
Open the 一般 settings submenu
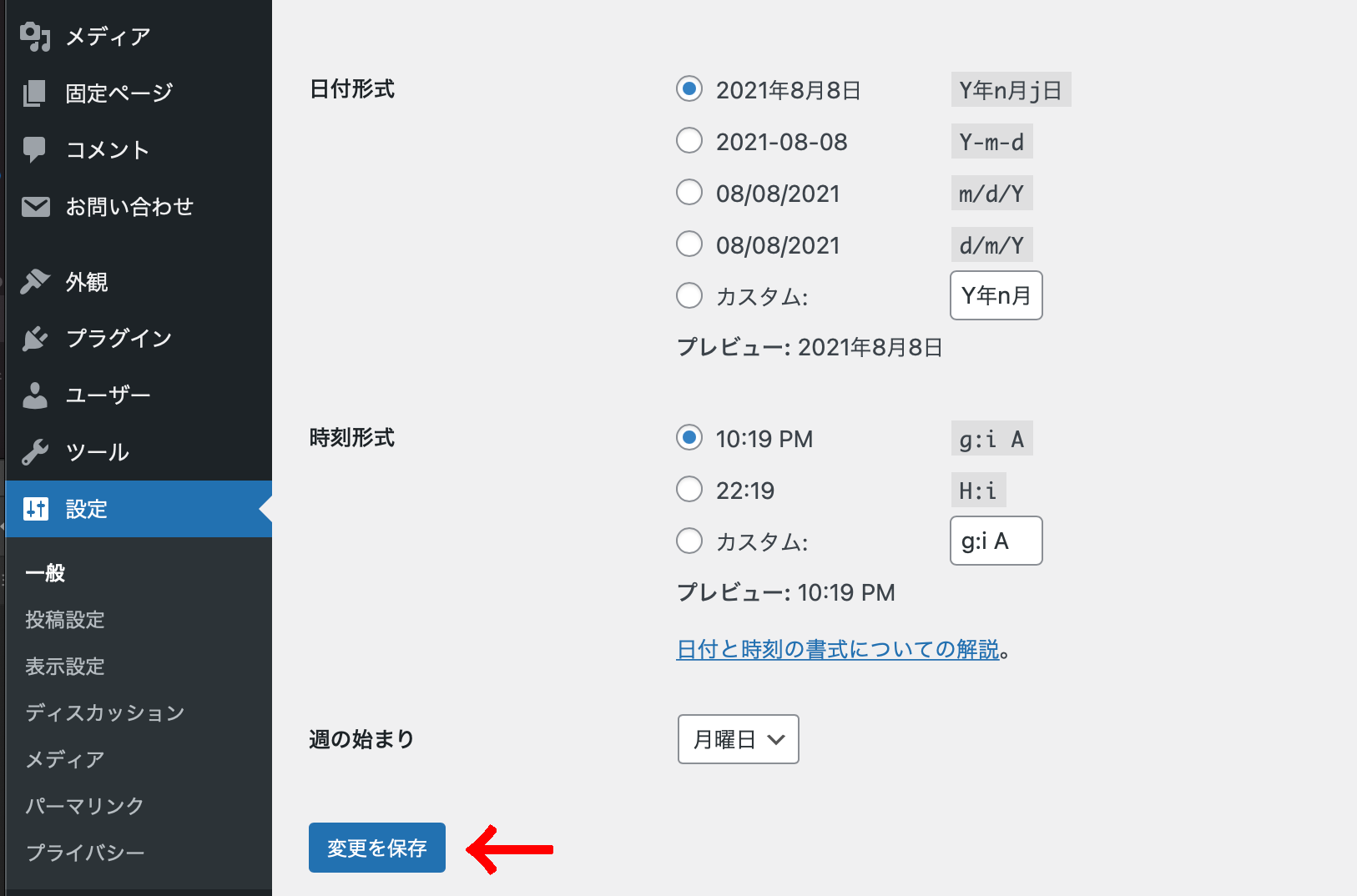point(45,573)
